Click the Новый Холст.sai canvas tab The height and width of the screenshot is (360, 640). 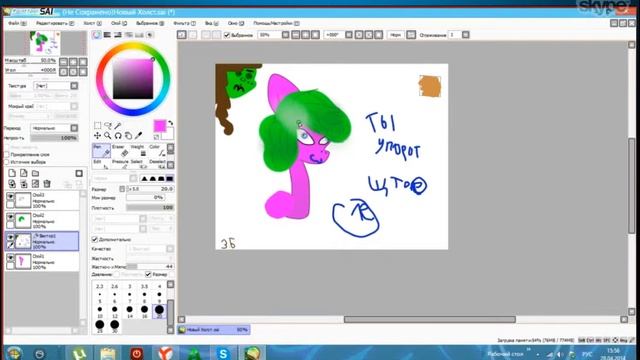coord(213,330)
